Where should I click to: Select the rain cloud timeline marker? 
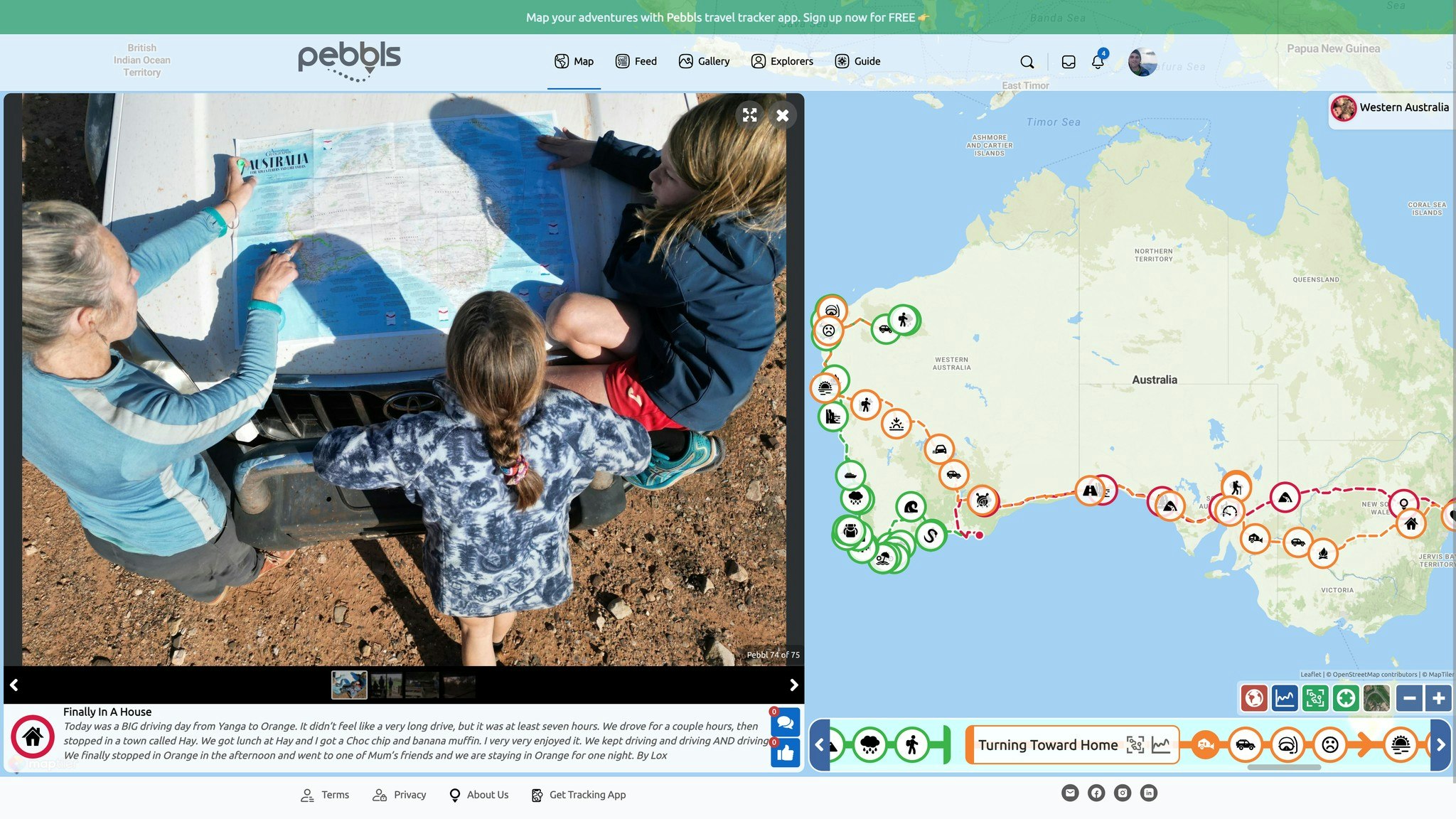[869, 745]
